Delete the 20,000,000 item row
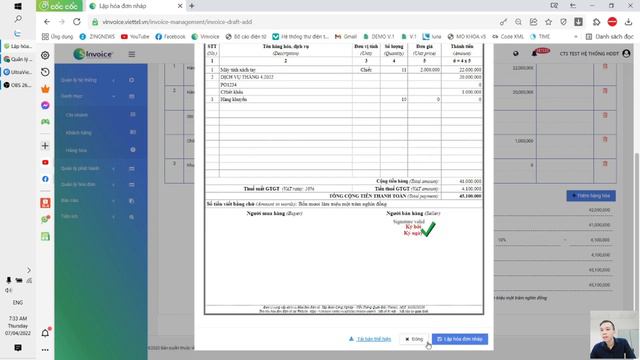This screenshot has height=360, width=640. coord(605,91)
